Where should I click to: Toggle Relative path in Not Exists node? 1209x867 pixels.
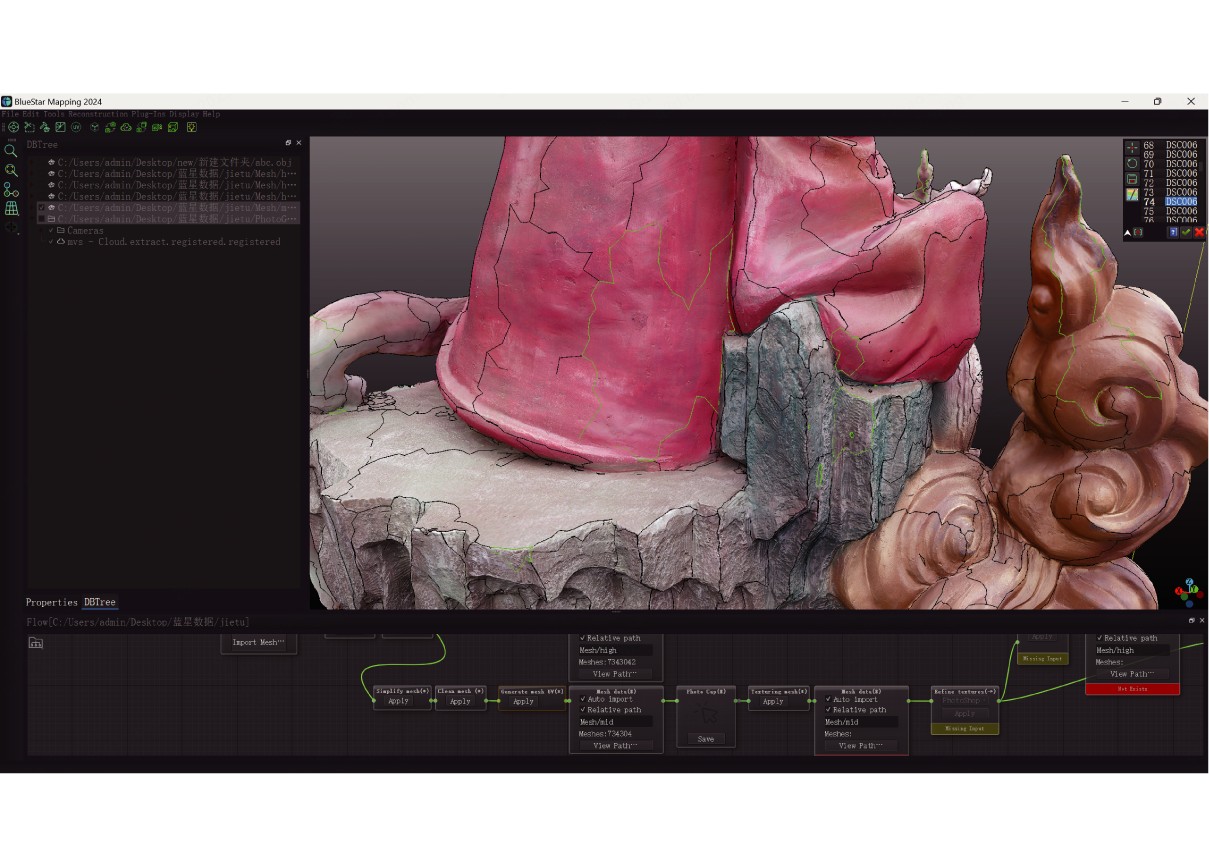click(1100, 638)
